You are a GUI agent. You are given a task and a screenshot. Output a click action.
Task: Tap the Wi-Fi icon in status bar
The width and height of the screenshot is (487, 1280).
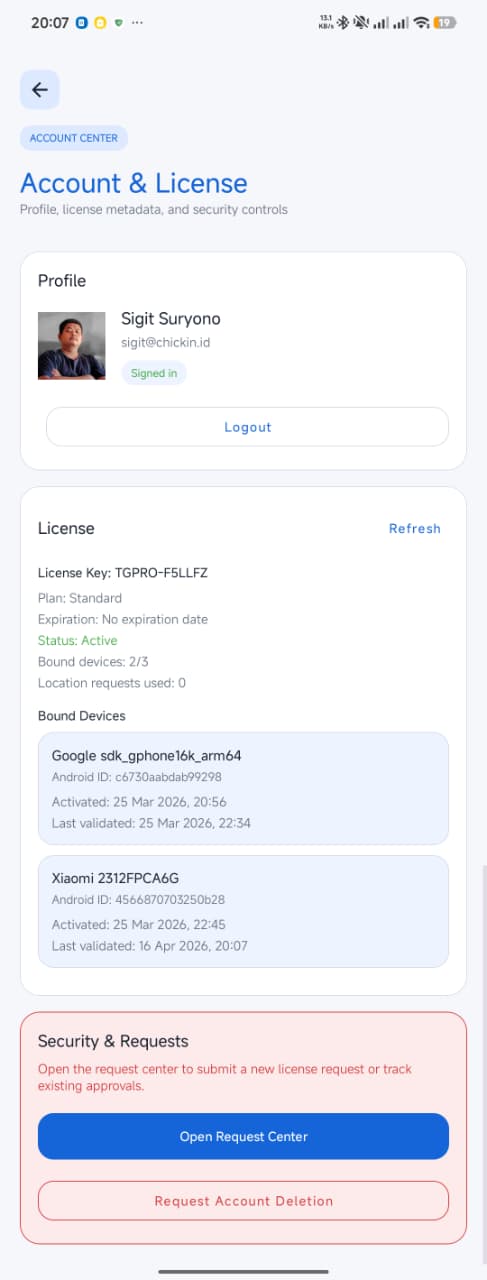coord(422,22)
